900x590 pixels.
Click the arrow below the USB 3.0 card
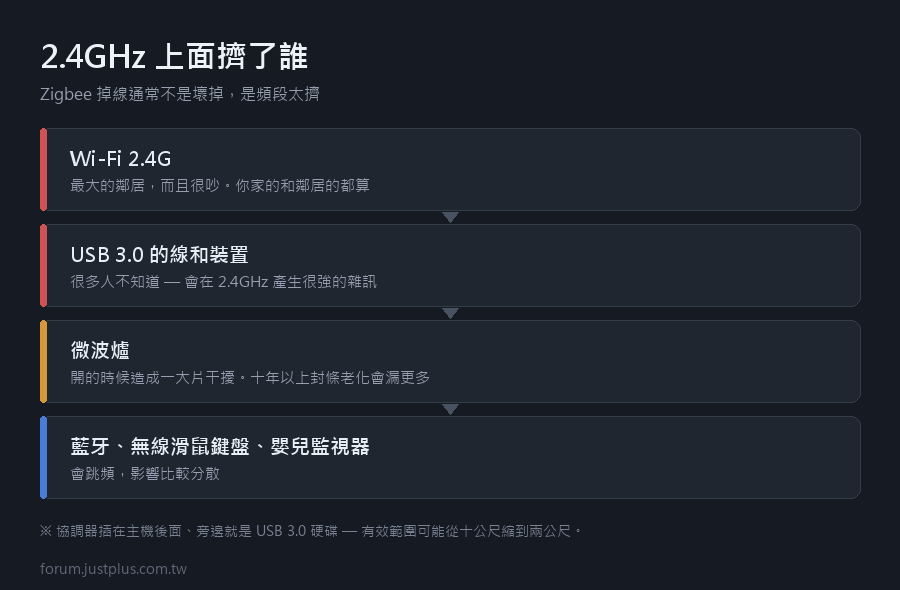click(451, 313)
